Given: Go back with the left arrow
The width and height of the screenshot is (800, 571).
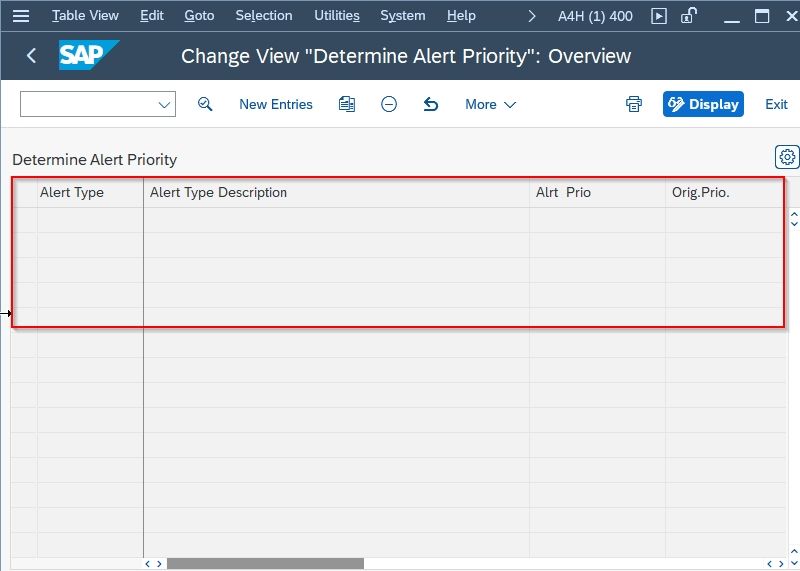Looking at the screenshot, I should click(x=32, y=55).
